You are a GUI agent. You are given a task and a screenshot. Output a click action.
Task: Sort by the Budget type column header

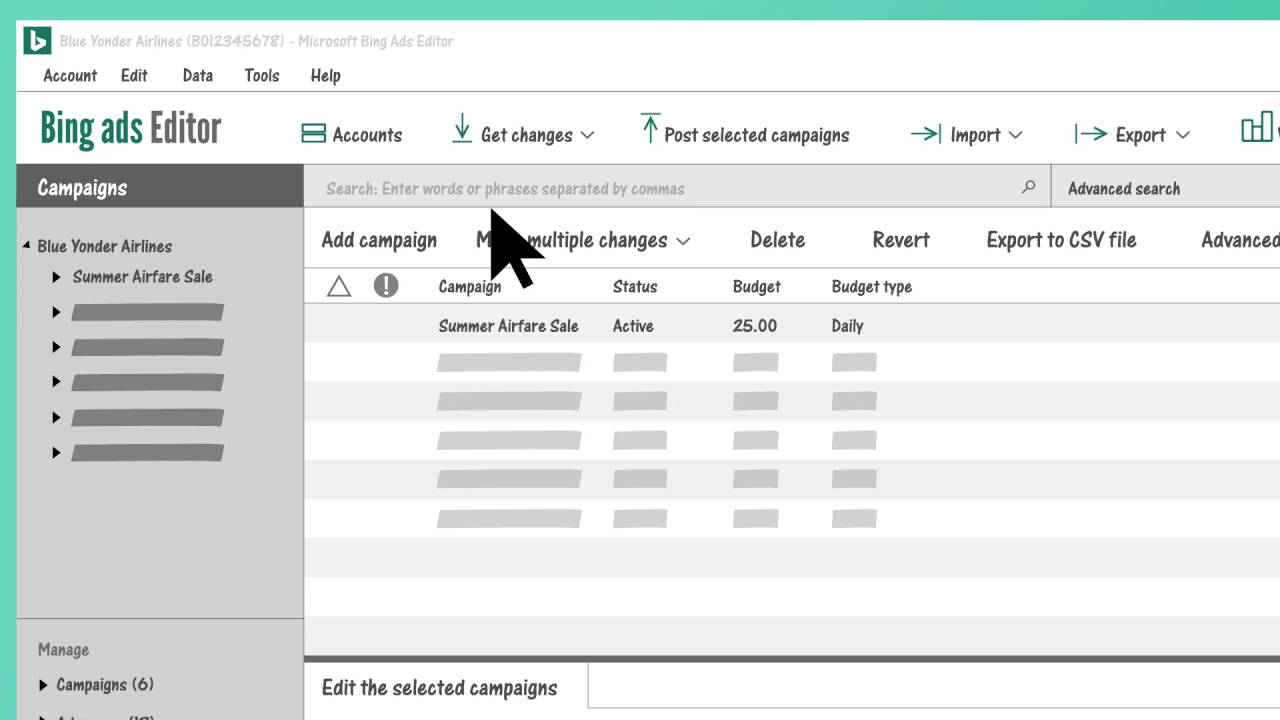(872, 287)
